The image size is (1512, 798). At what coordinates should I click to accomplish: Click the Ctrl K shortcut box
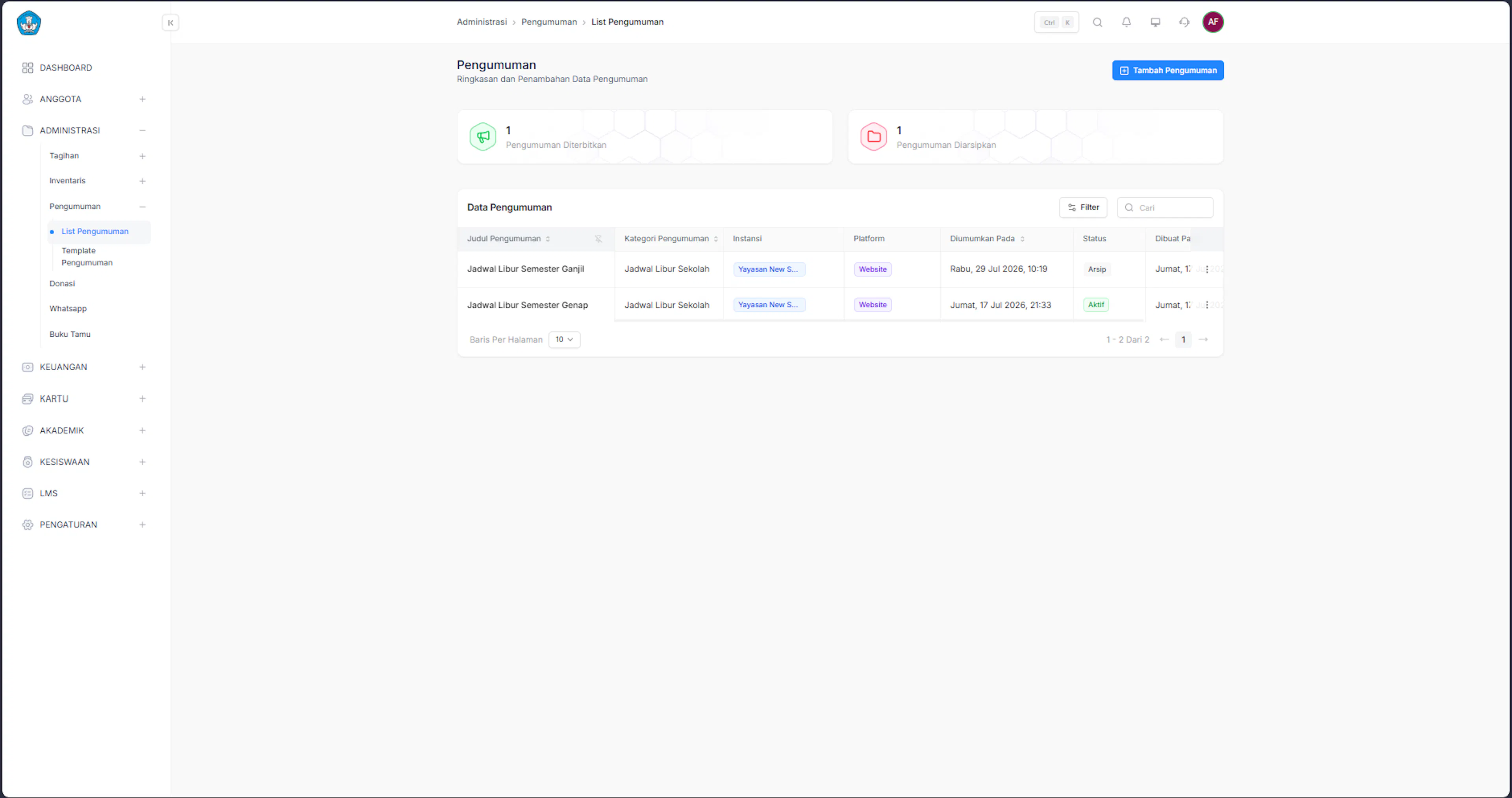pyautogui.click(x=1056, y=22)
